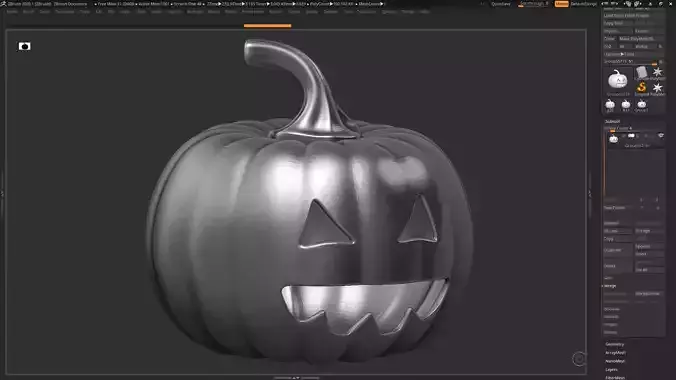Click the Del All button

click(649, 270)
